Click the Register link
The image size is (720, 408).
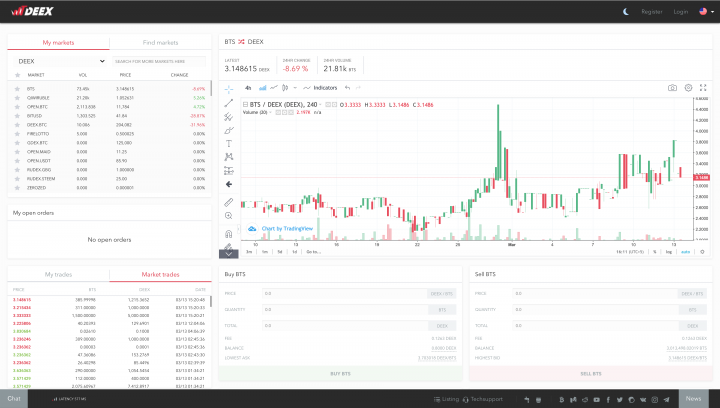pyautogui.click(x=652, y=11)
